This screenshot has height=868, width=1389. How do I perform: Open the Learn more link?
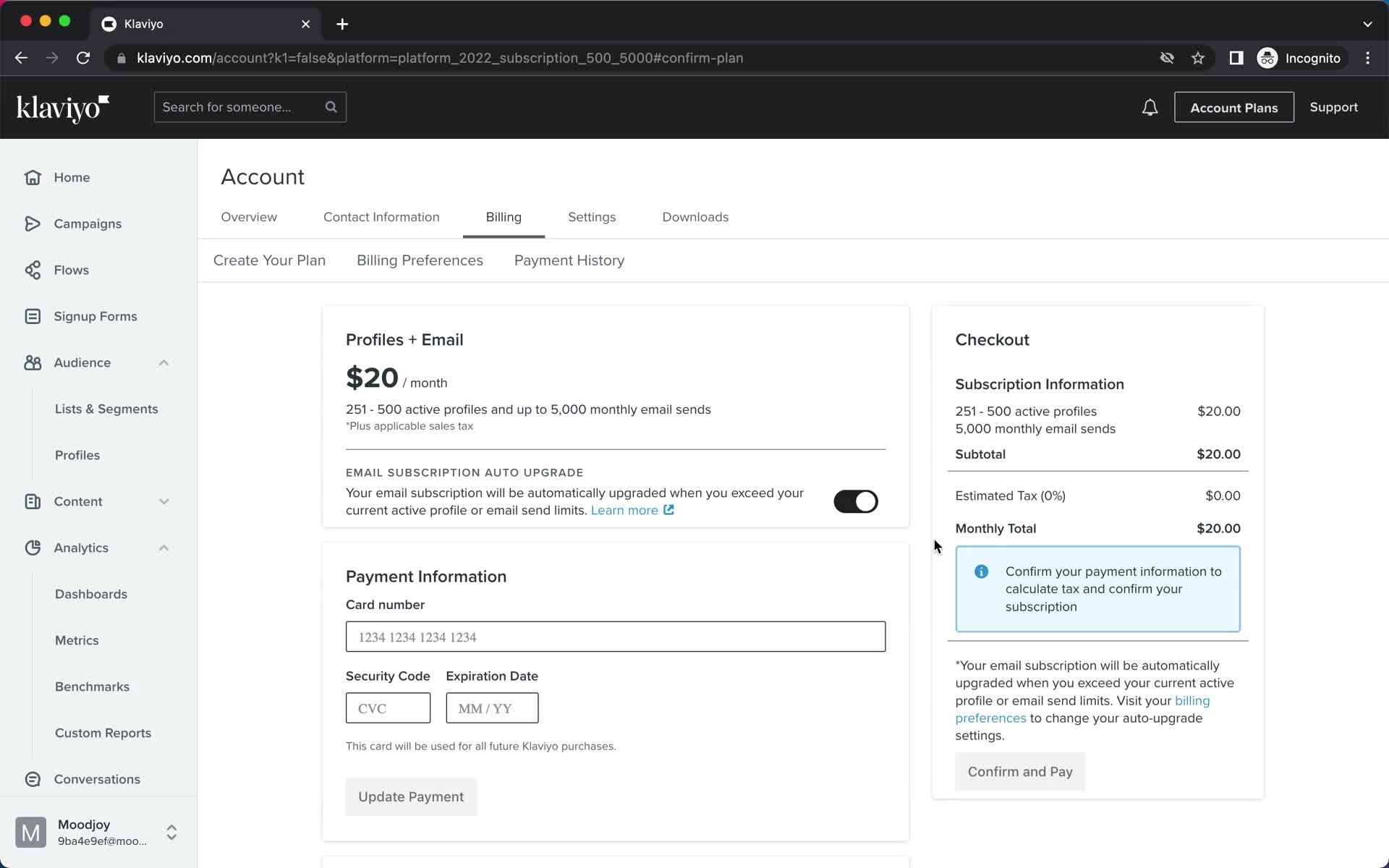[x=624, y=510]
